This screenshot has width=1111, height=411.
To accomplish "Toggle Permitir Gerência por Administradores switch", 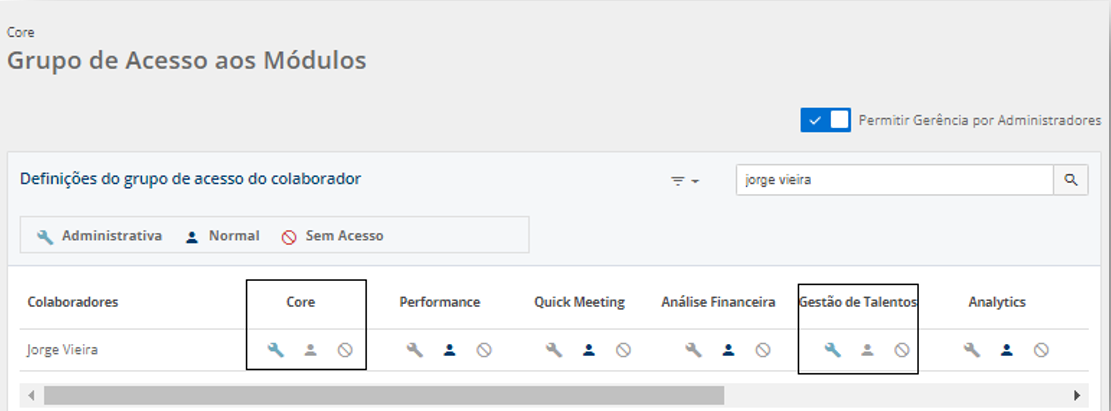I will click(x=825, y=120).
